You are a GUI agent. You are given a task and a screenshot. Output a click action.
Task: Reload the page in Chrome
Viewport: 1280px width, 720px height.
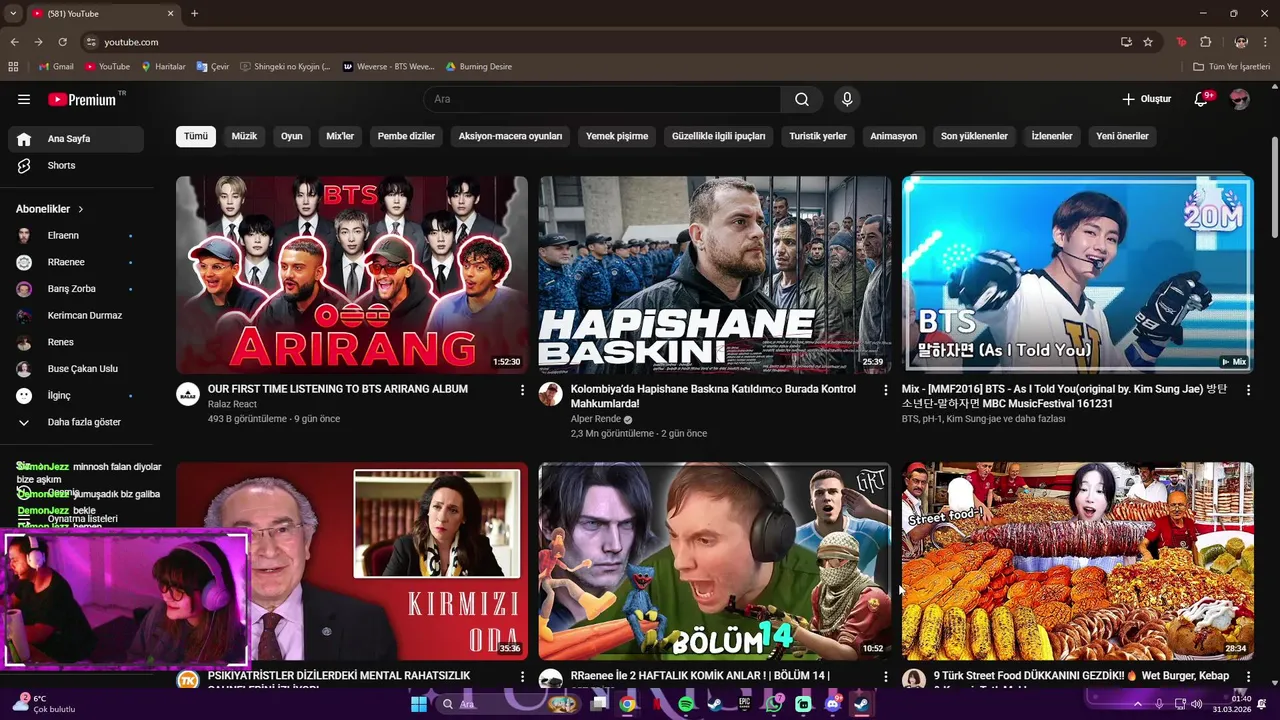point(62,42)
